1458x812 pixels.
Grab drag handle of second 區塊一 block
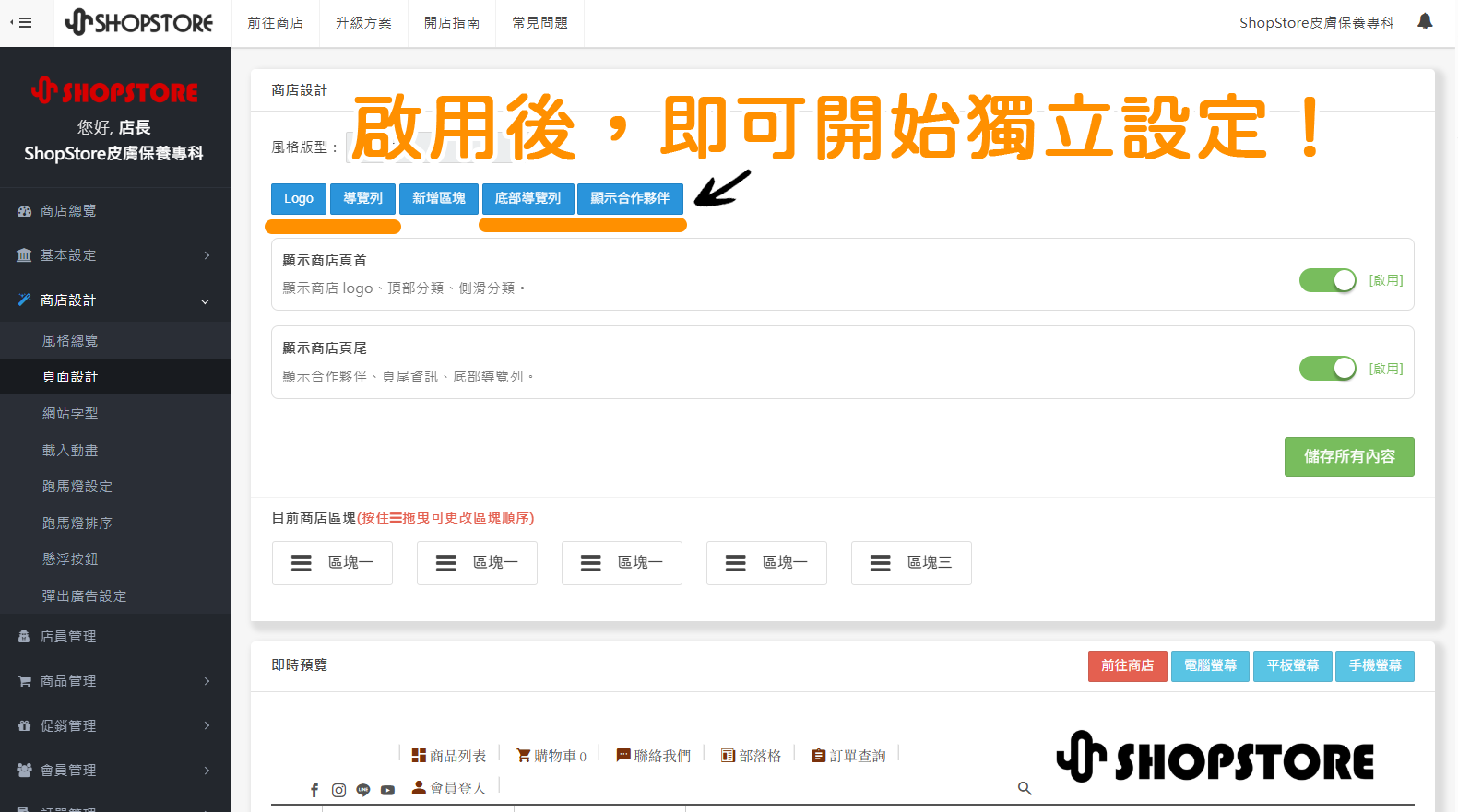(x=446, y=563)
